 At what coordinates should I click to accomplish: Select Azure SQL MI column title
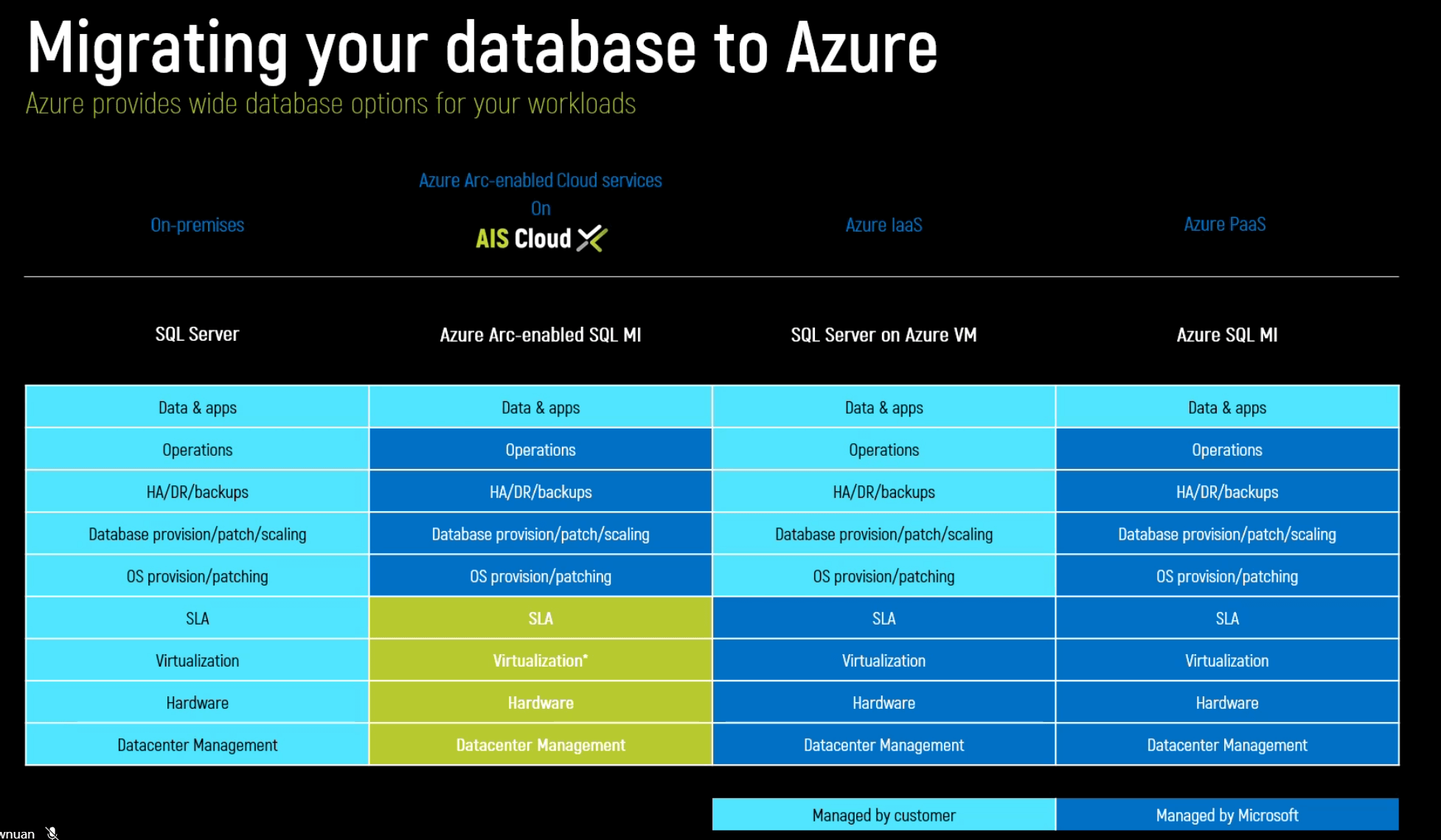coord(1227,335)
